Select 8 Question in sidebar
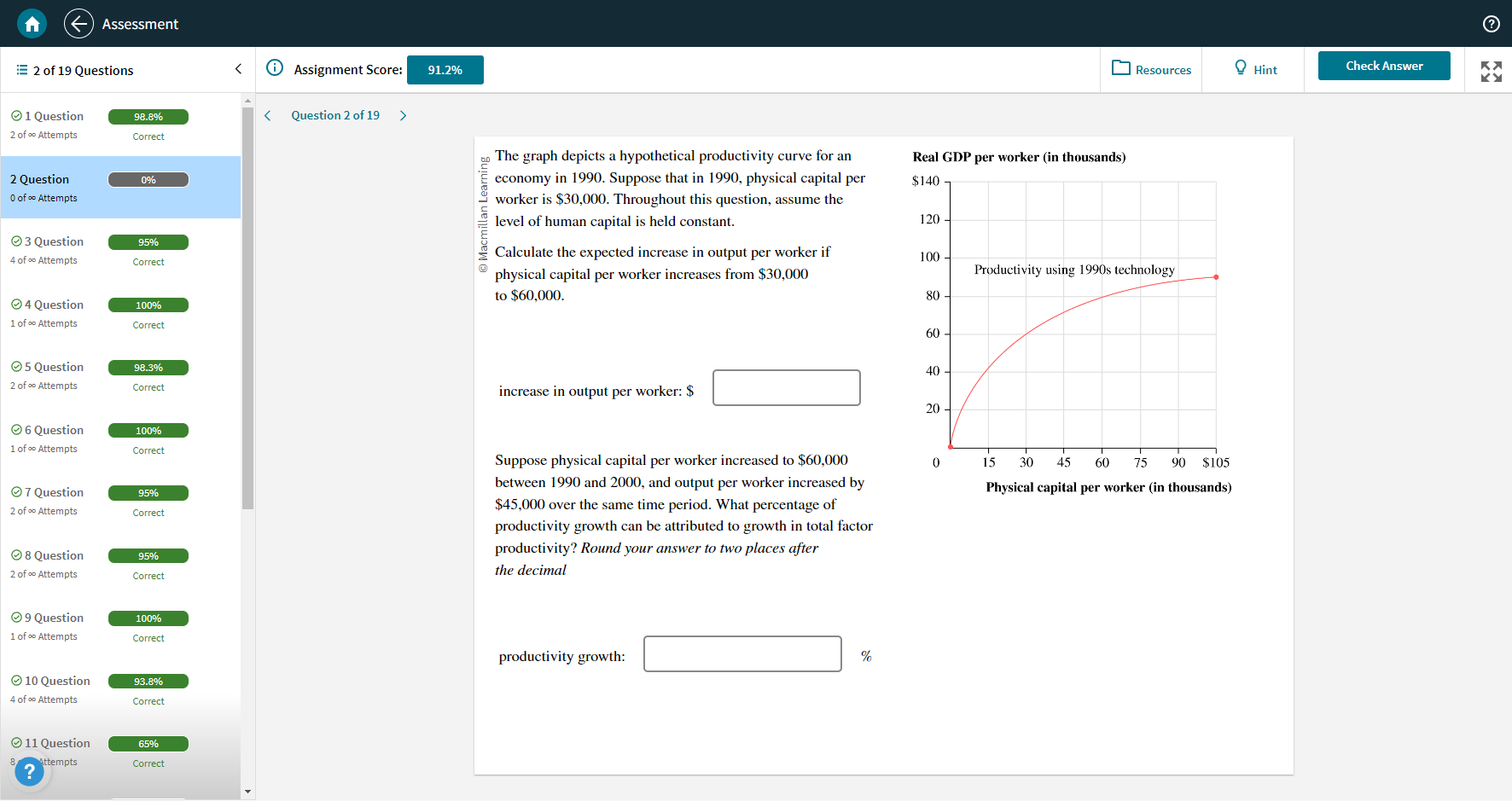Screen dimensions: 1512x801 (120, 564)
